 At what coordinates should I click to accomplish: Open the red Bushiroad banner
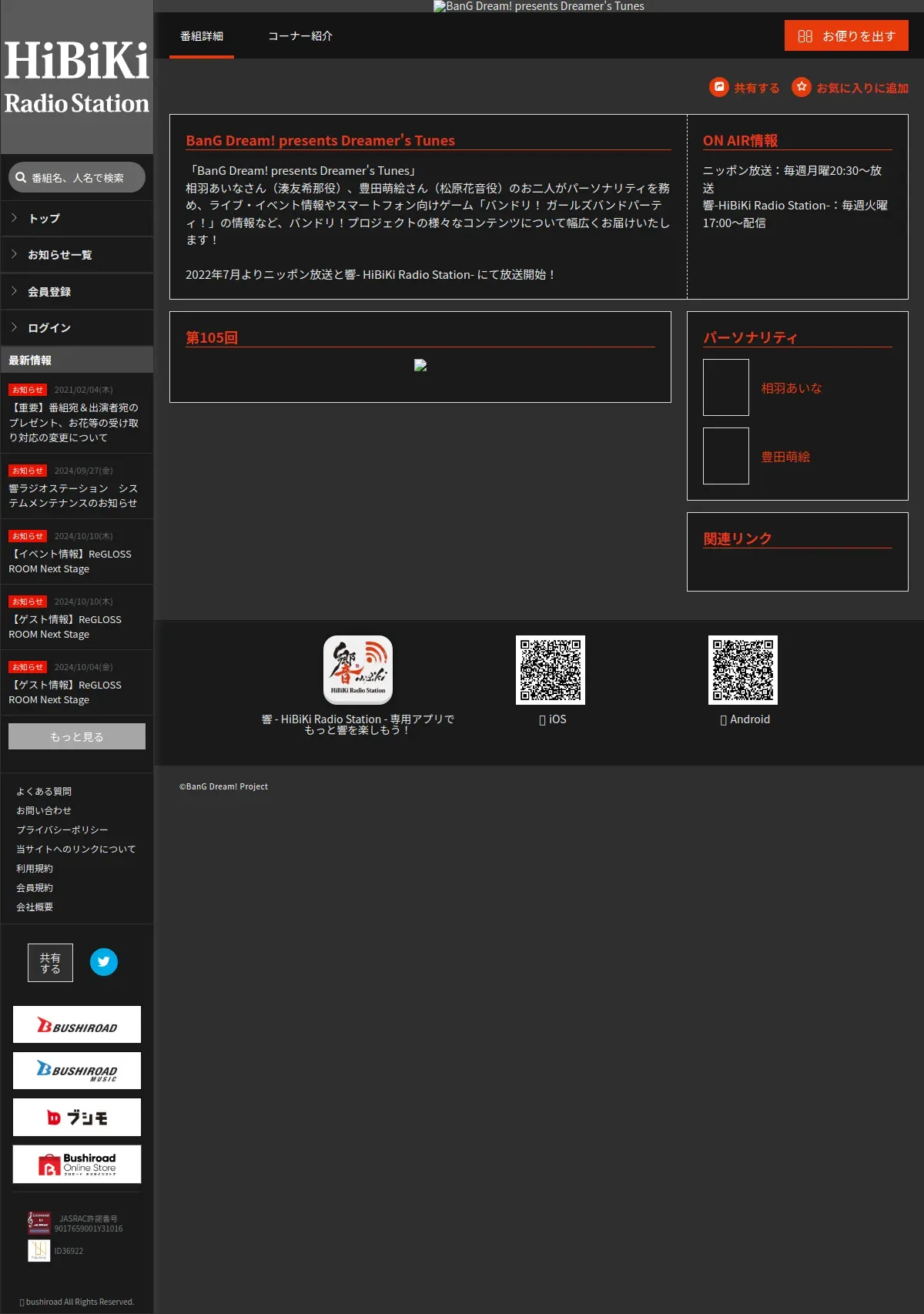pyautogui.click(x=77, y=1024)
